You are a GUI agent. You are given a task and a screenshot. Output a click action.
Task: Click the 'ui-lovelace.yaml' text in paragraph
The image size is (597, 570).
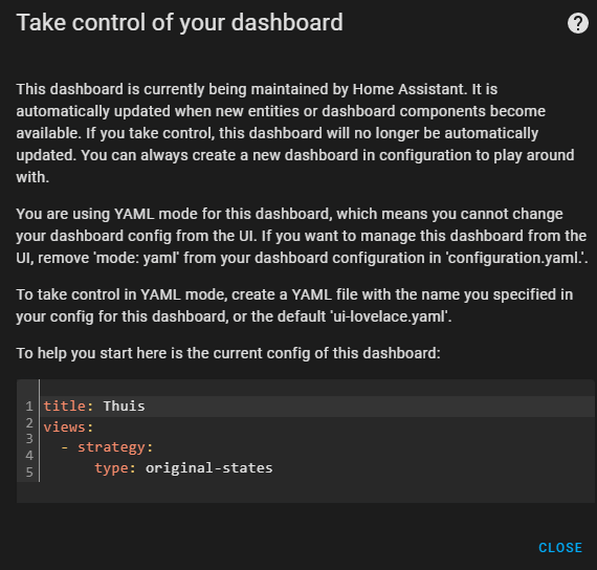click(389, 316)
